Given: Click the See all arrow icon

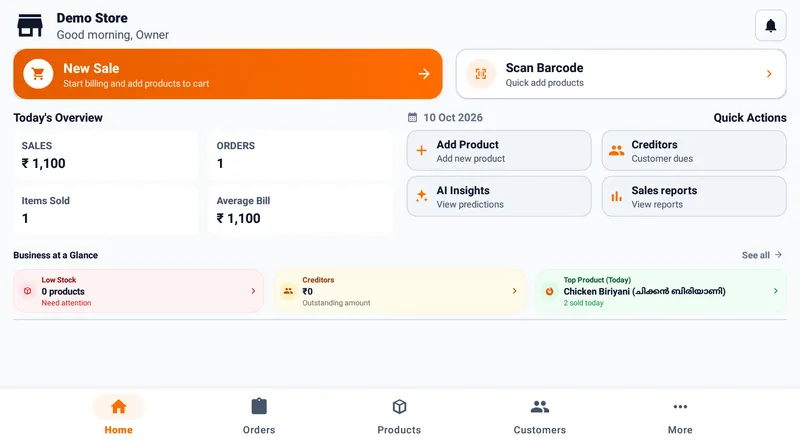Looking at the screenshot, I should 778,254.
